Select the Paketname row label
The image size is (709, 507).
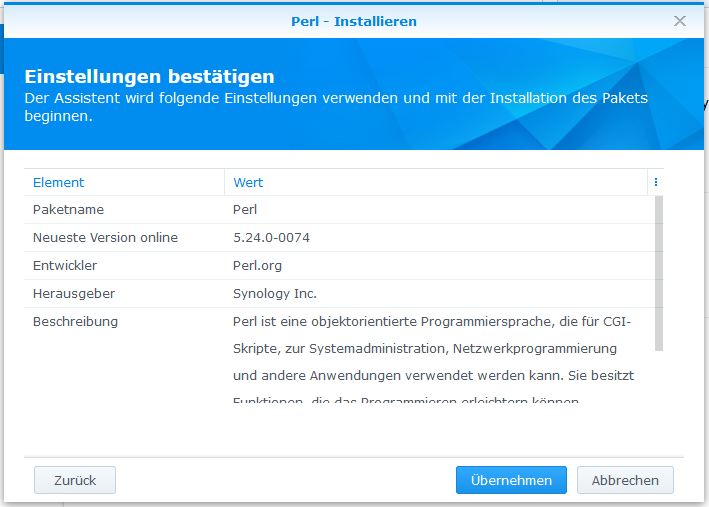[68, 209]
